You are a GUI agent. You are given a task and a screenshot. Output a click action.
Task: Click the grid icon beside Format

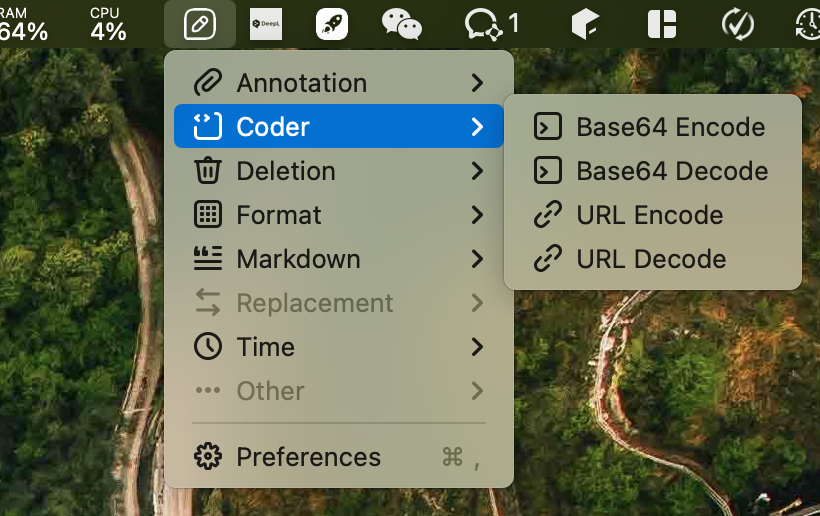coord(208,214)
